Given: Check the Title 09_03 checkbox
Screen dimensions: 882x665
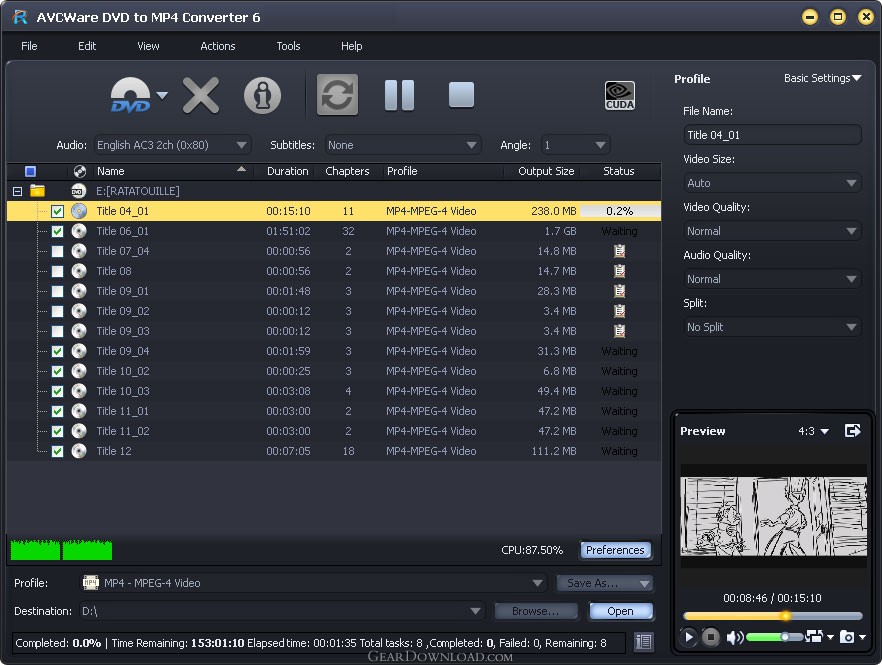Looking at the screenshot, I should [57, 331].
